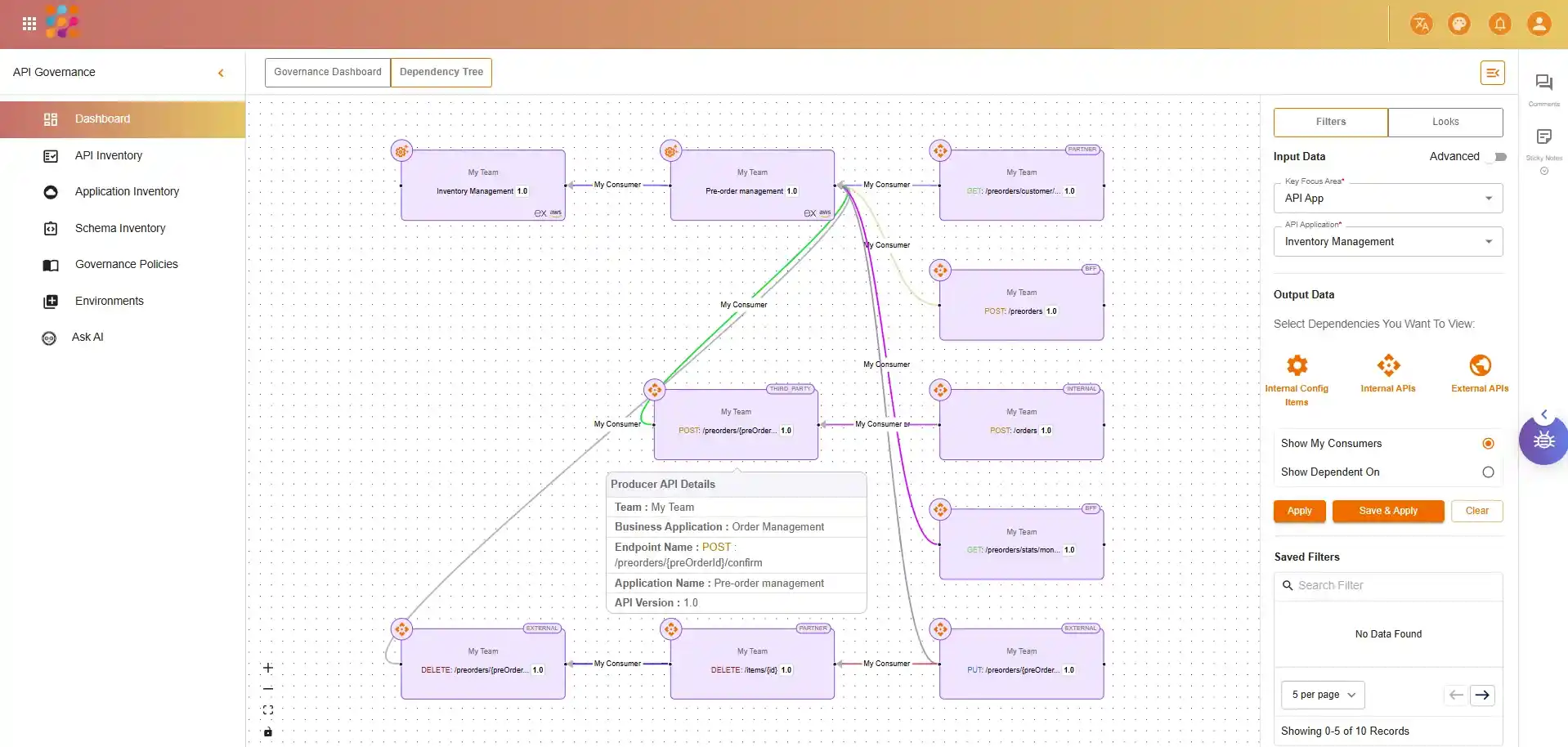Viewport: 1568px width, 747px height.
Task: Expand the Key Focus Area dropdown
Action: 1388,199
